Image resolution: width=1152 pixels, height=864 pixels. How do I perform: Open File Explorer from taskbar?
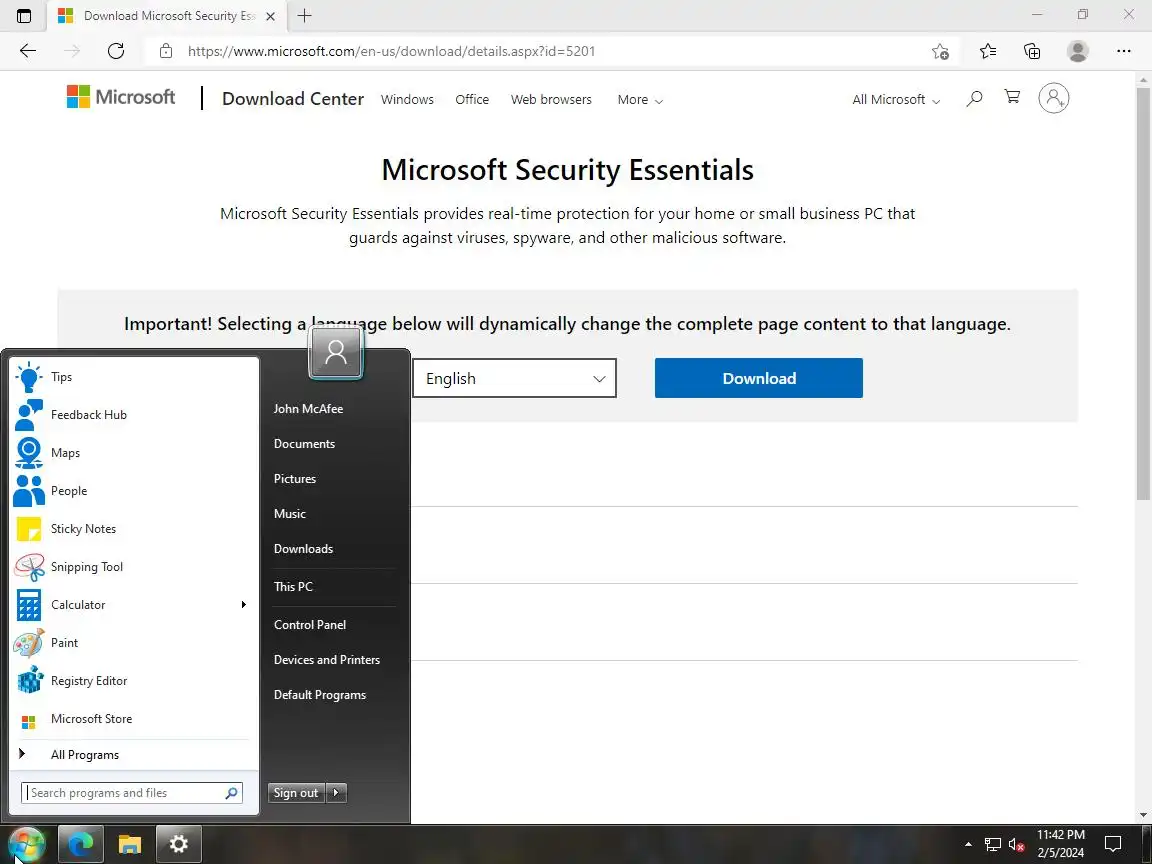[129, 844]
